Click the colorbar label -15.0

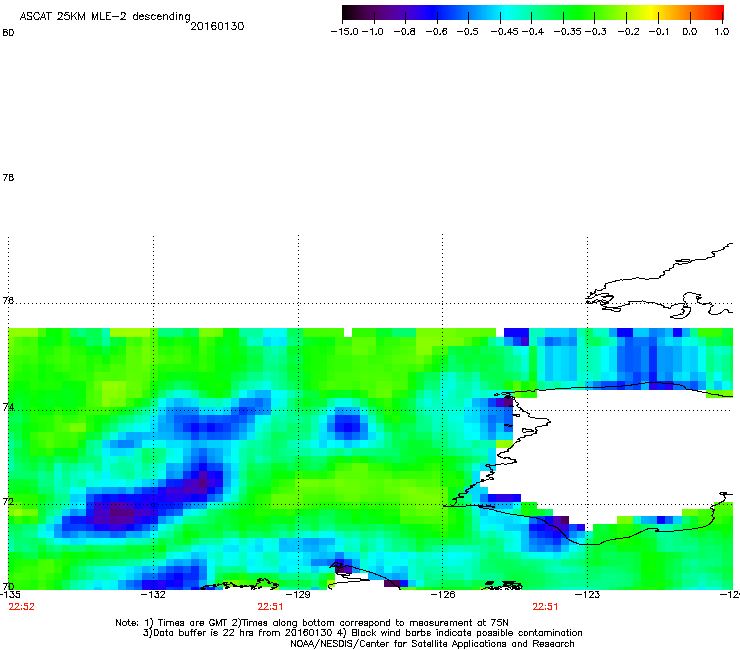tap(345, 32)
